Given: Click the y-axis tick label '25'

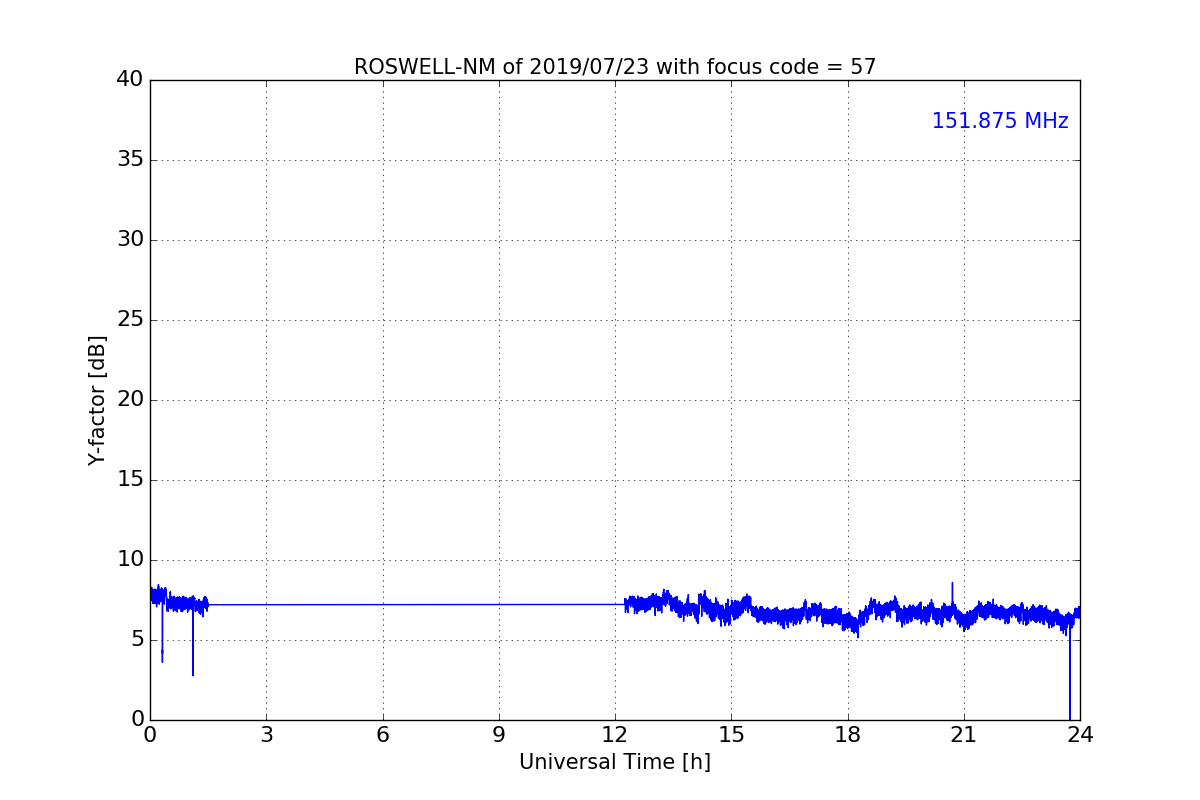Looking at the screenshot, I should [130, 319].
